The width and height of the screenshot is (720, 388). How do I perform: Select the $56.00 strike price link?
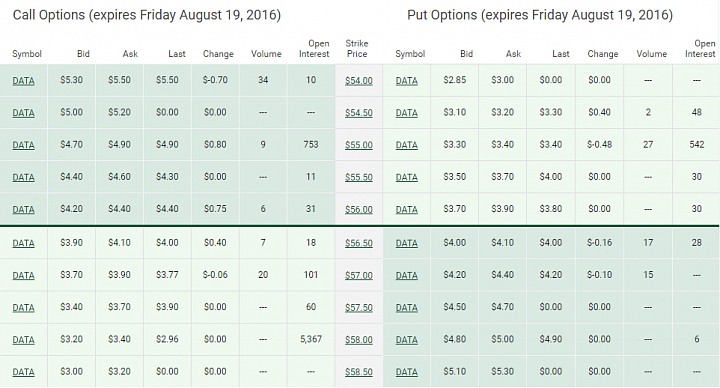359,209
